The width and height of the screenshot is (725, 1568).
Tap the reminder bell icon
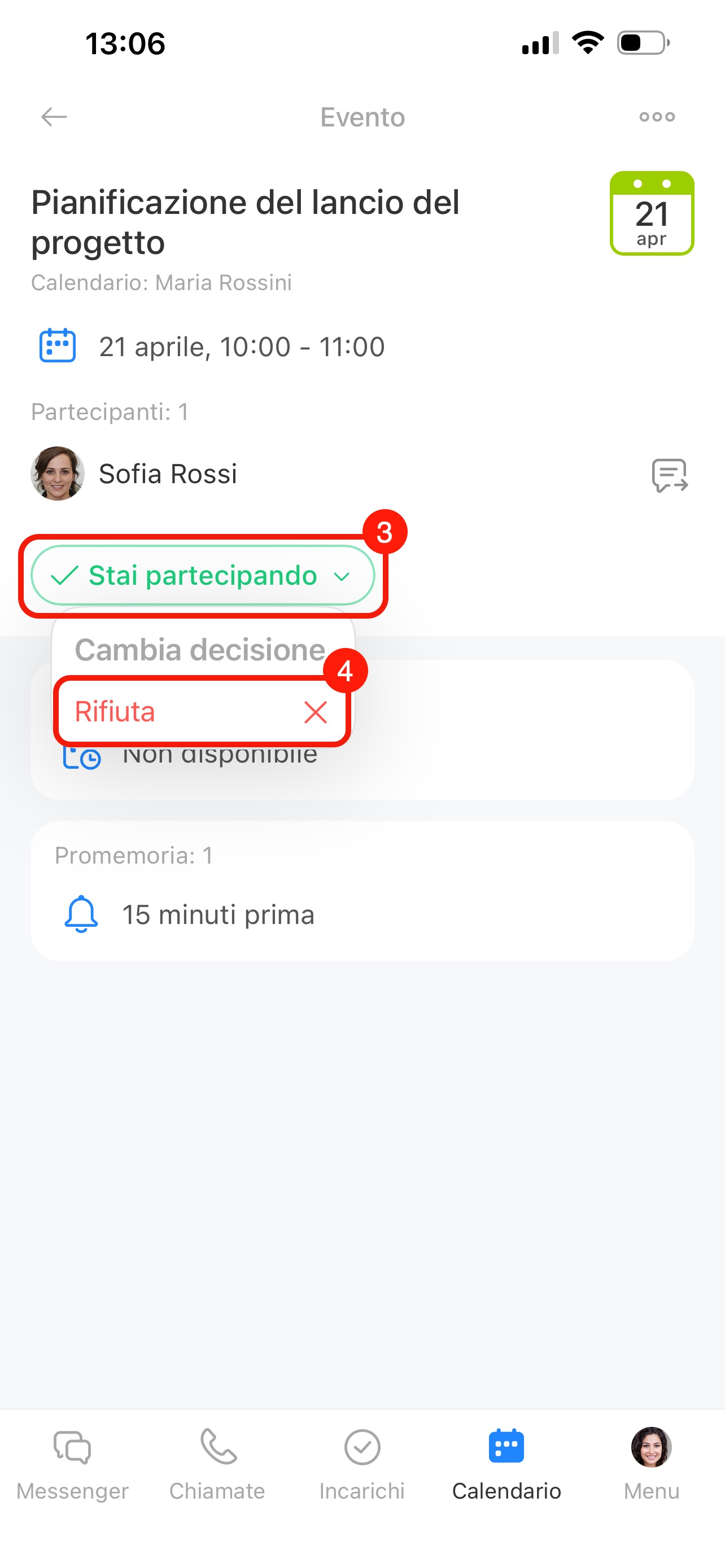click(81, 914)
